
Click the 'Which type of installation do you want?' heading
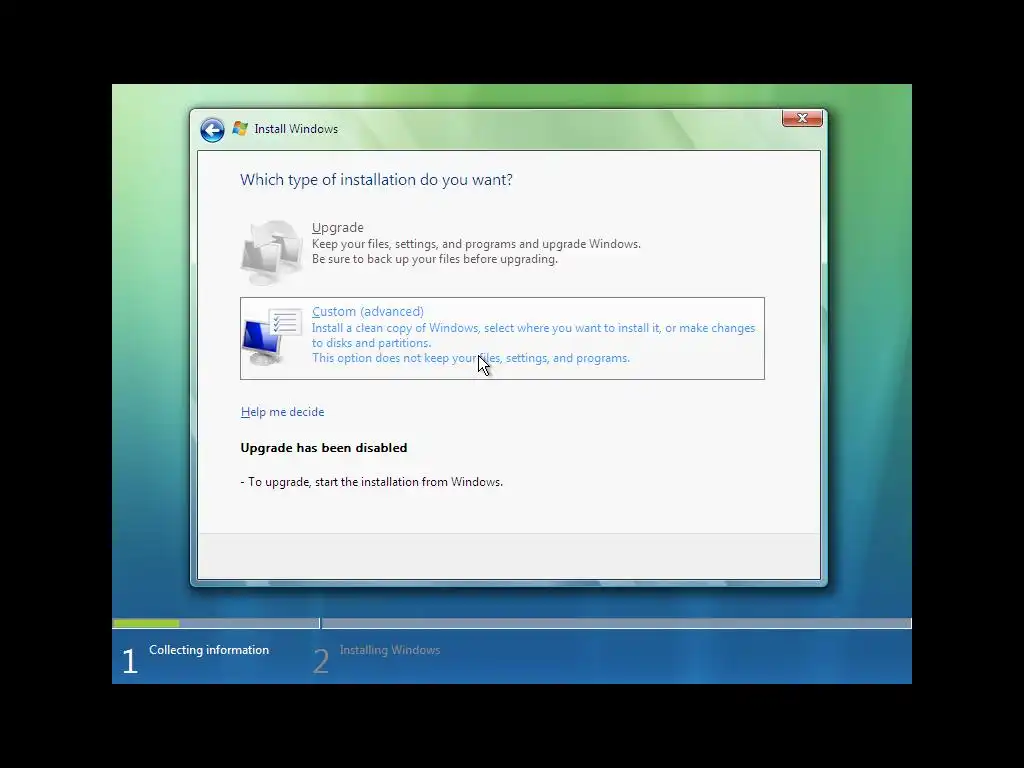(x=376, y=180)
